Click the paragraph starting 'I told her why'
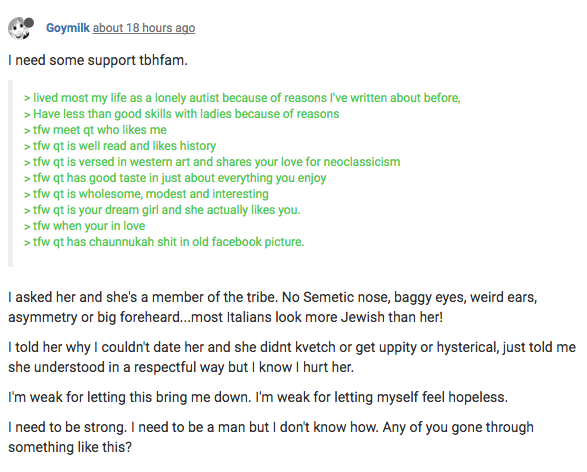The image size is (587, 472). [292, 357]
